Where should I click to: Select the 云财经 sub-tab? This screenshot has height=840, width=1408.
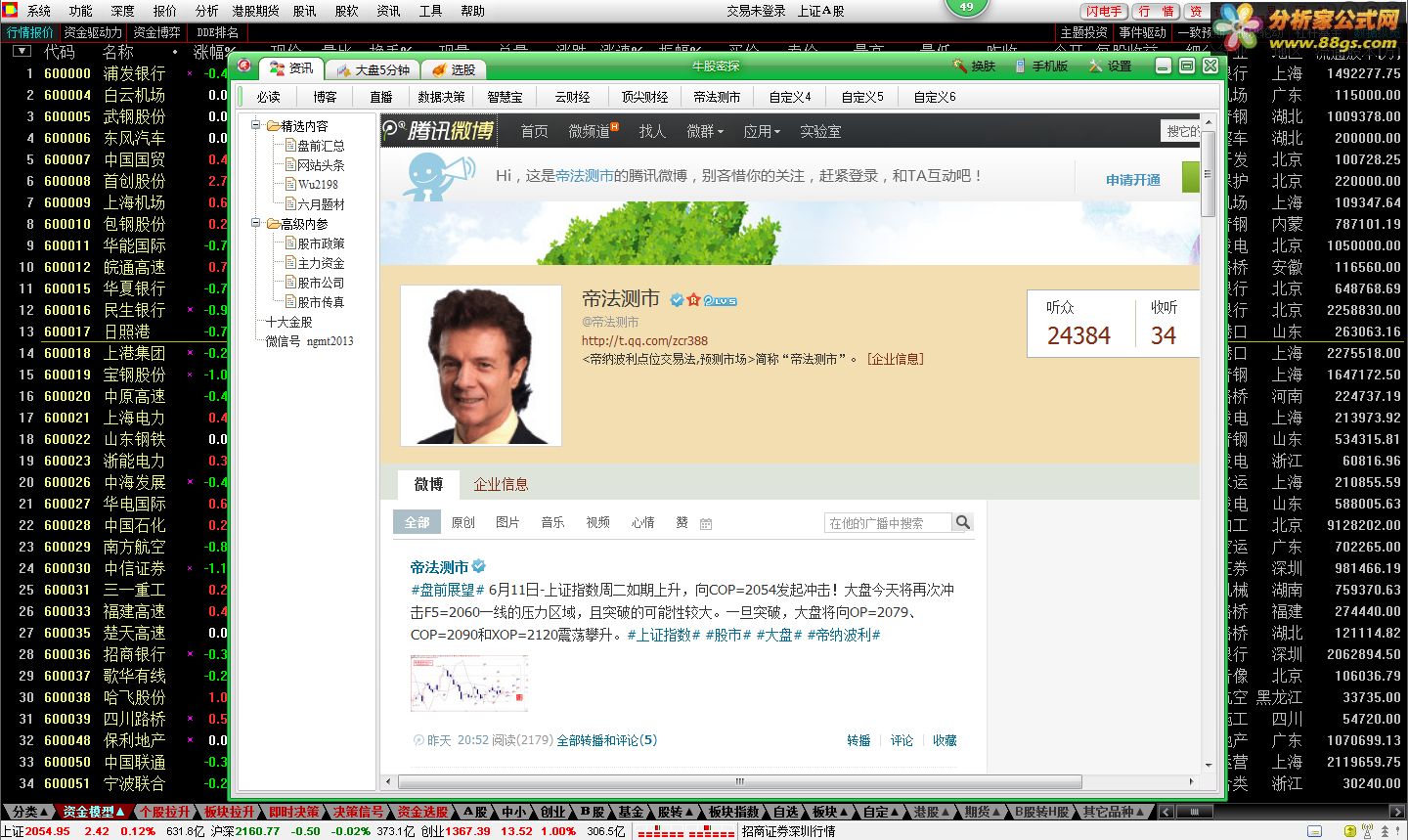point(572,97)
